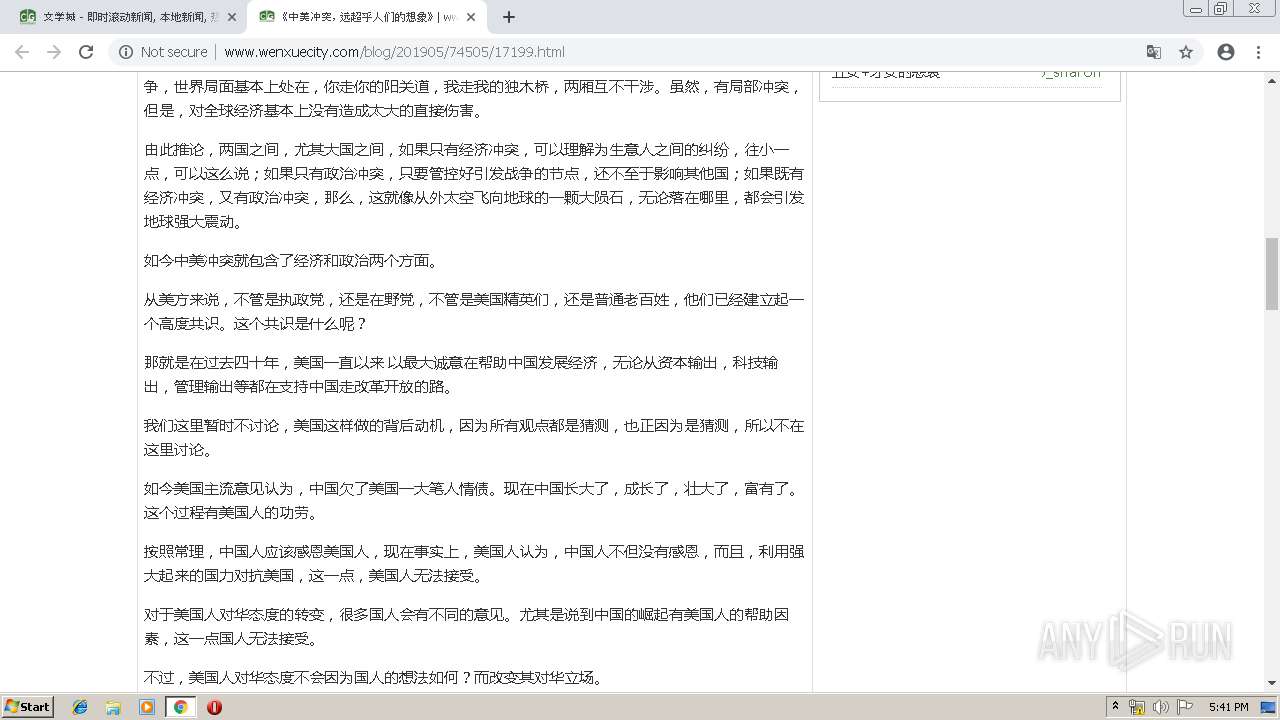Click the paragraph starting 由此推论
The image size is (1280, 720).
coord(474,186)
